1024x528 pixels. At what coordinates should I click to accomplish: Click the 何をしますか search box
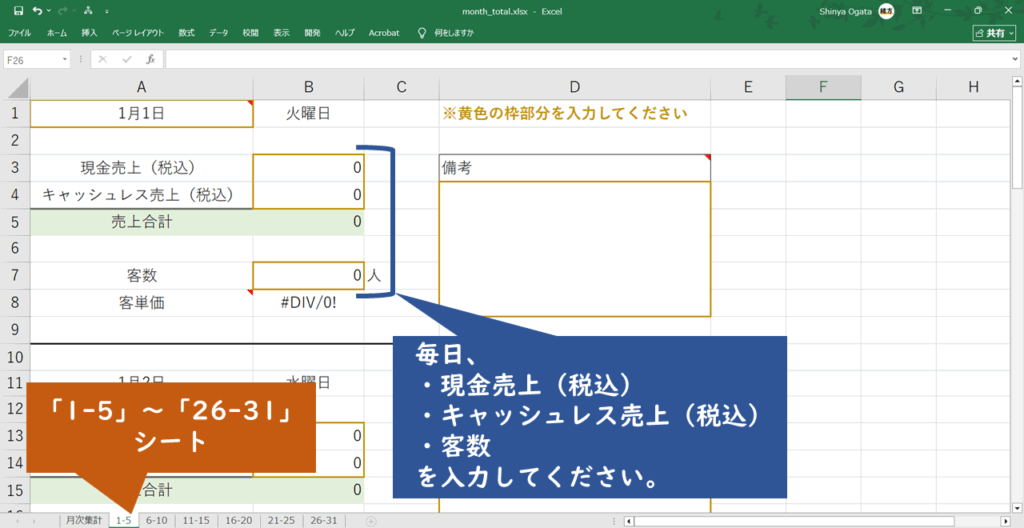tap(462, 33)
